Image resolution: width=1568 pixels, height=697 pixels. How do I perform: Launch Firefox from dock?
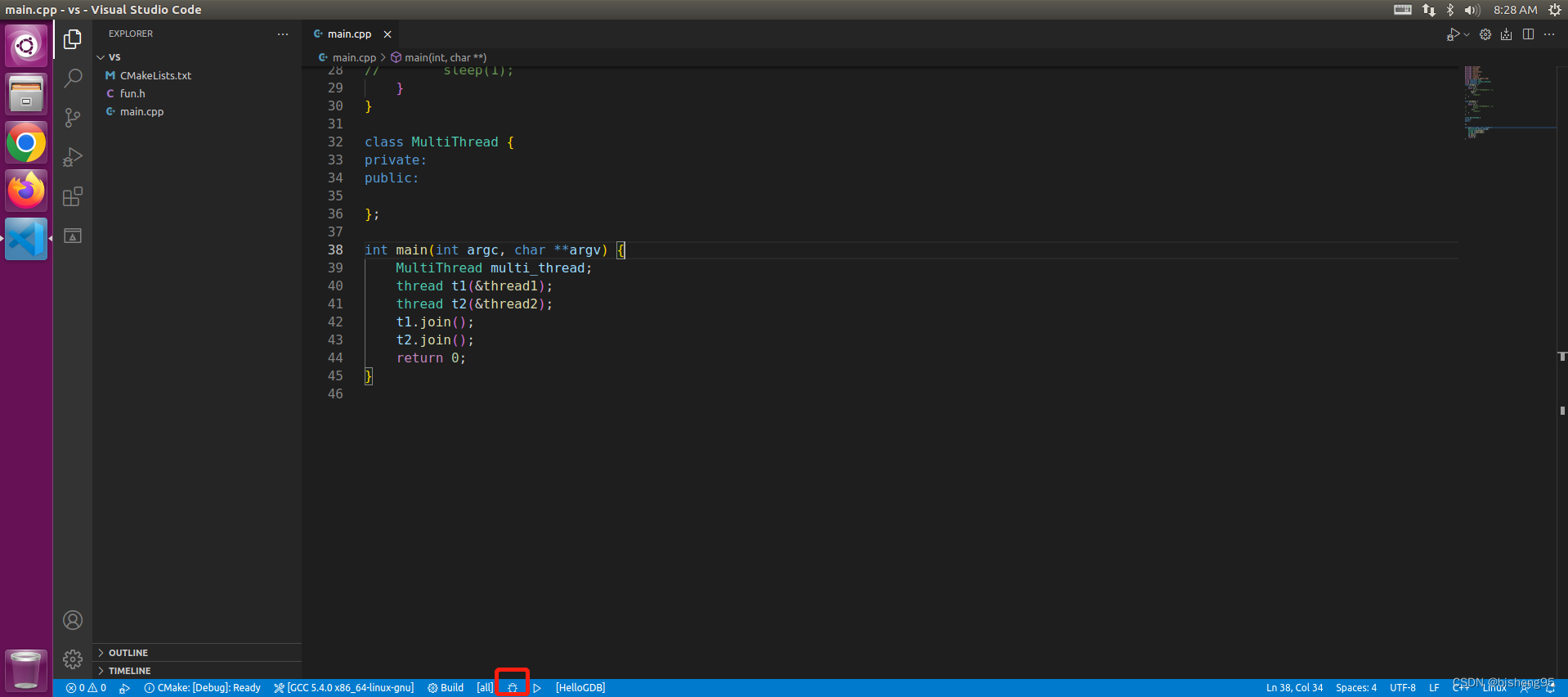coord(26,191)
